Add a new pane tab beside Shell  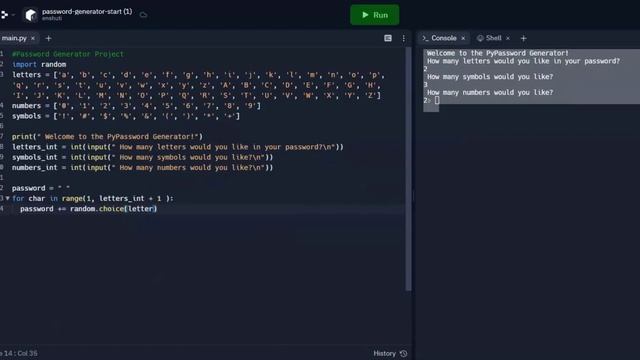pos(524,38)
